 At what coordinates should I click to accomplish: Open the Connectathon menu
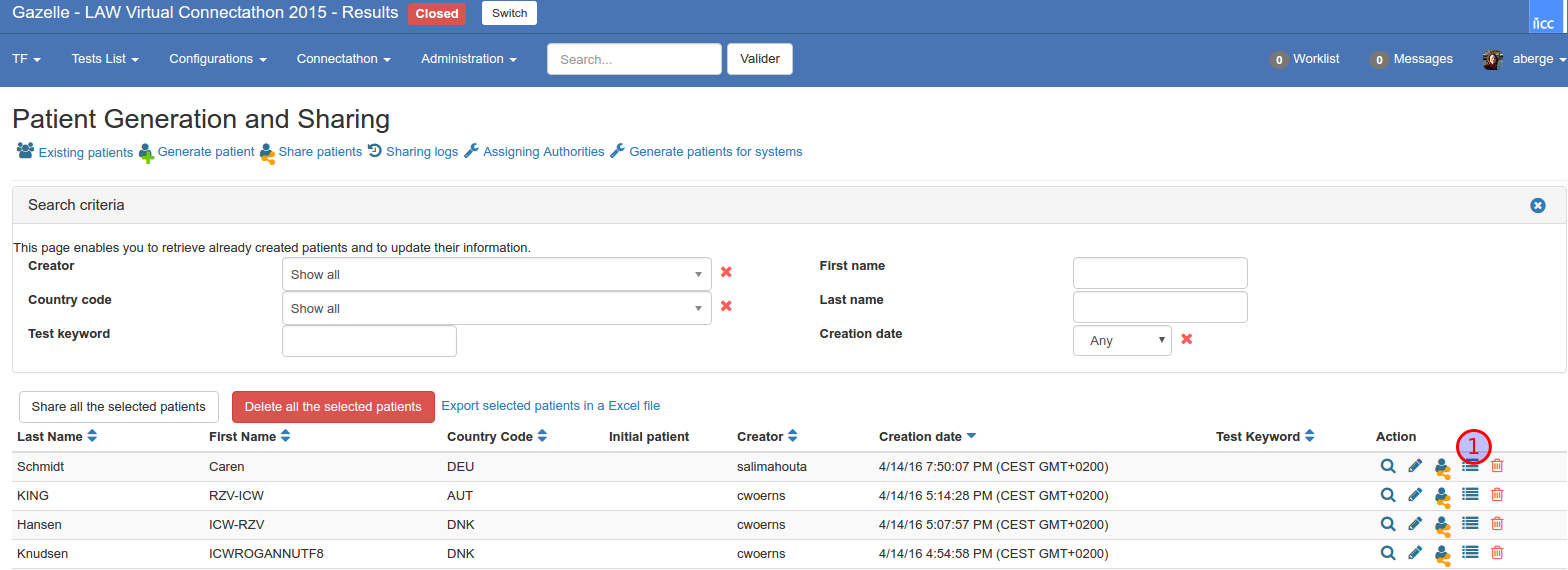(x=343, y=59)
